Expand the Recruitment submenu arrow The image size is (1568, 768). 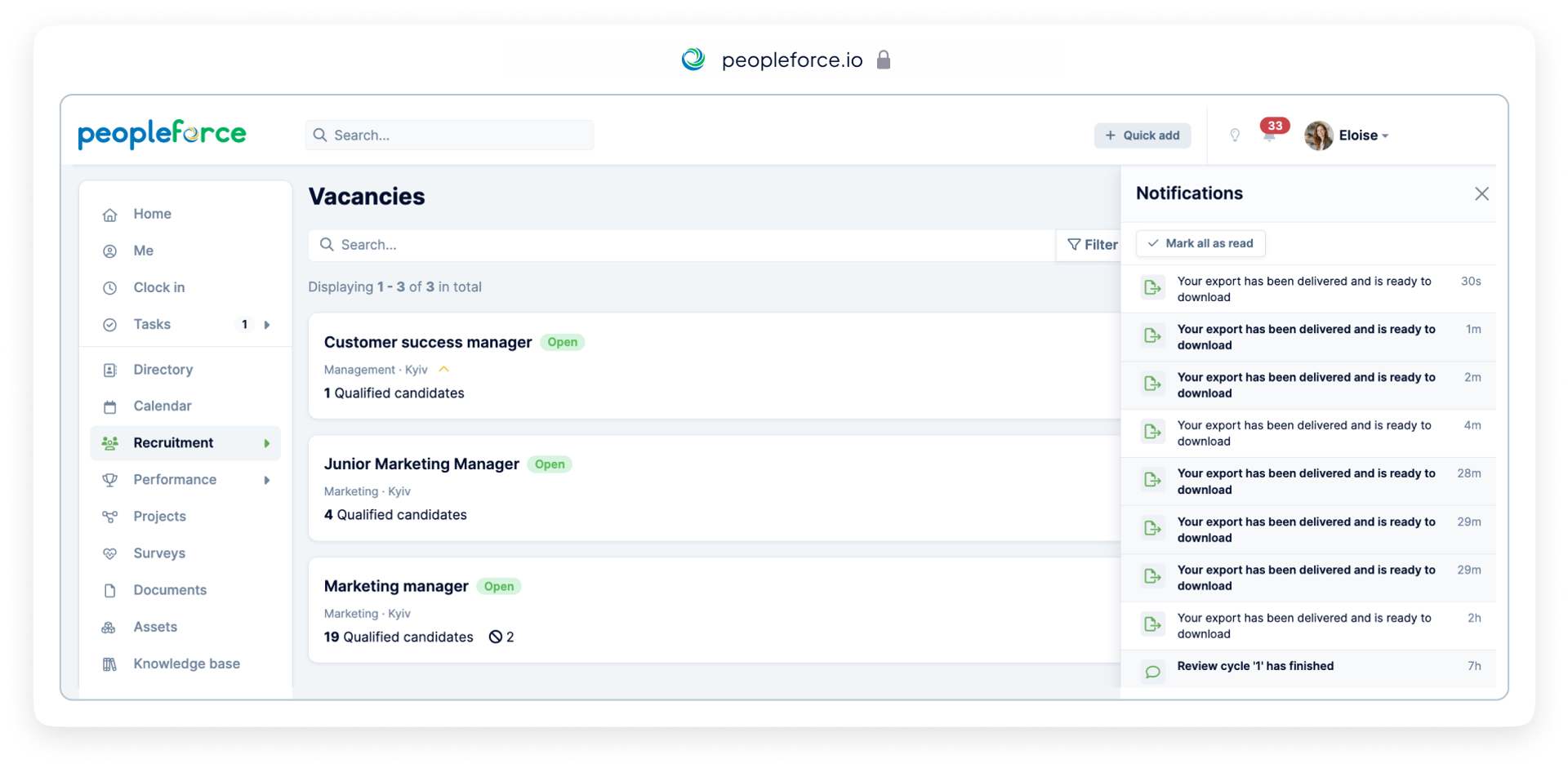click(x=267, y=443)
